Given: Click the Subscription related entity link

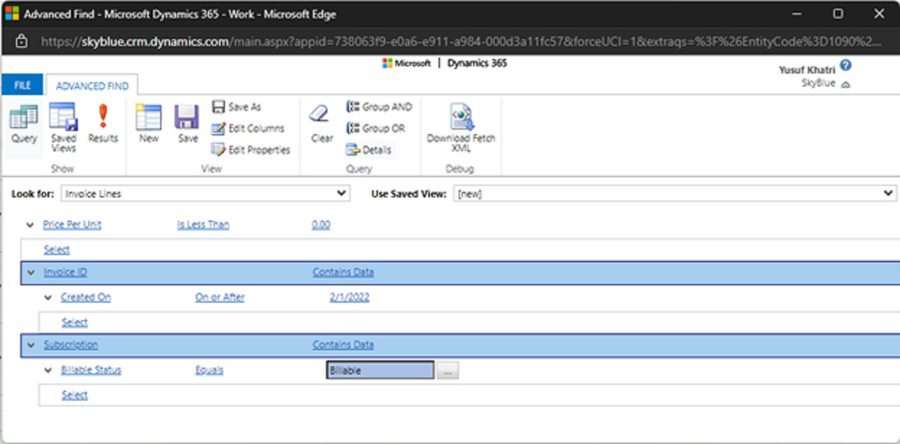Looking at the screenshot, I should pos(71,345).
